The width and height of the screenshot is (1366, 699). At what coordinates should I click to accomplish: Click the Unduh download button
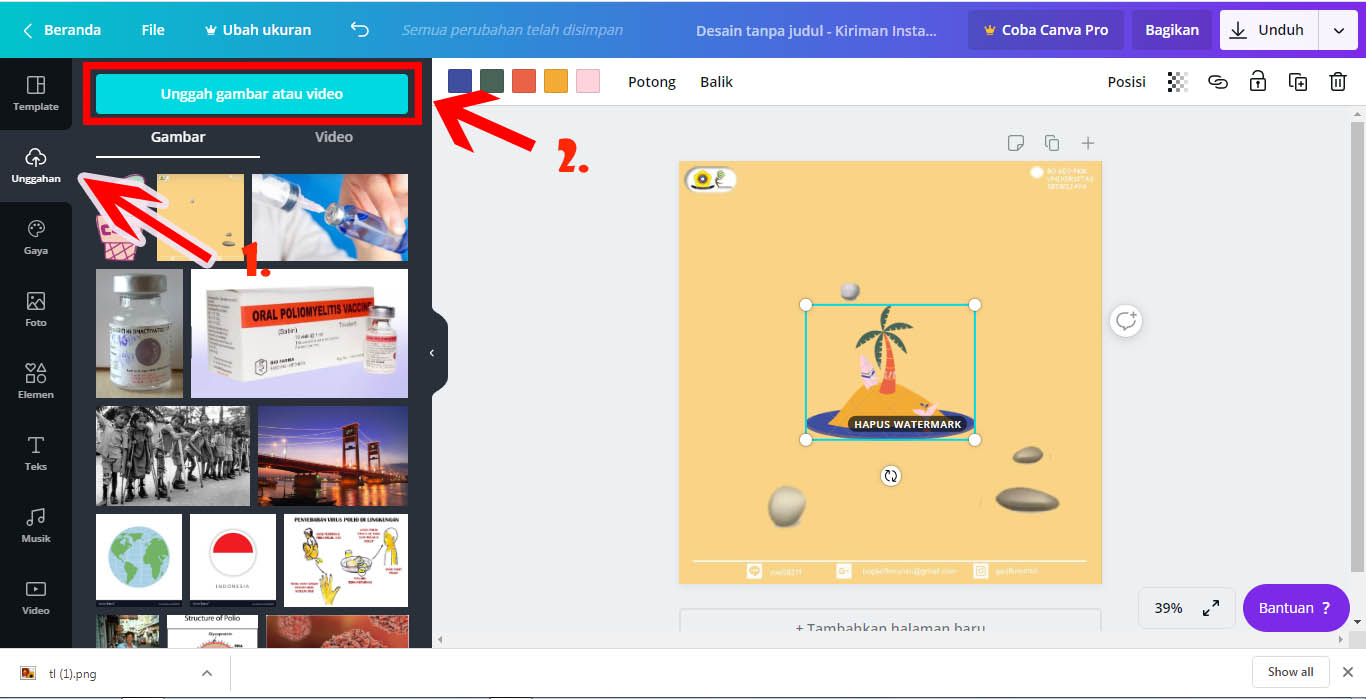coord(1270,30)
